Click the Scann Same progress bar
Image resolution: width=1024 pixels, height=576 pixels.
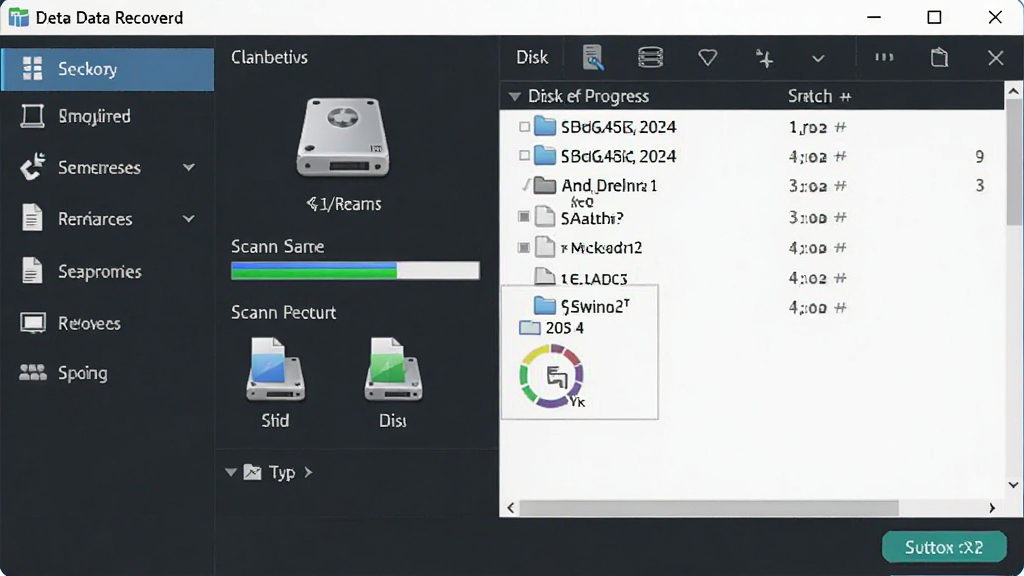click(355, 270)
